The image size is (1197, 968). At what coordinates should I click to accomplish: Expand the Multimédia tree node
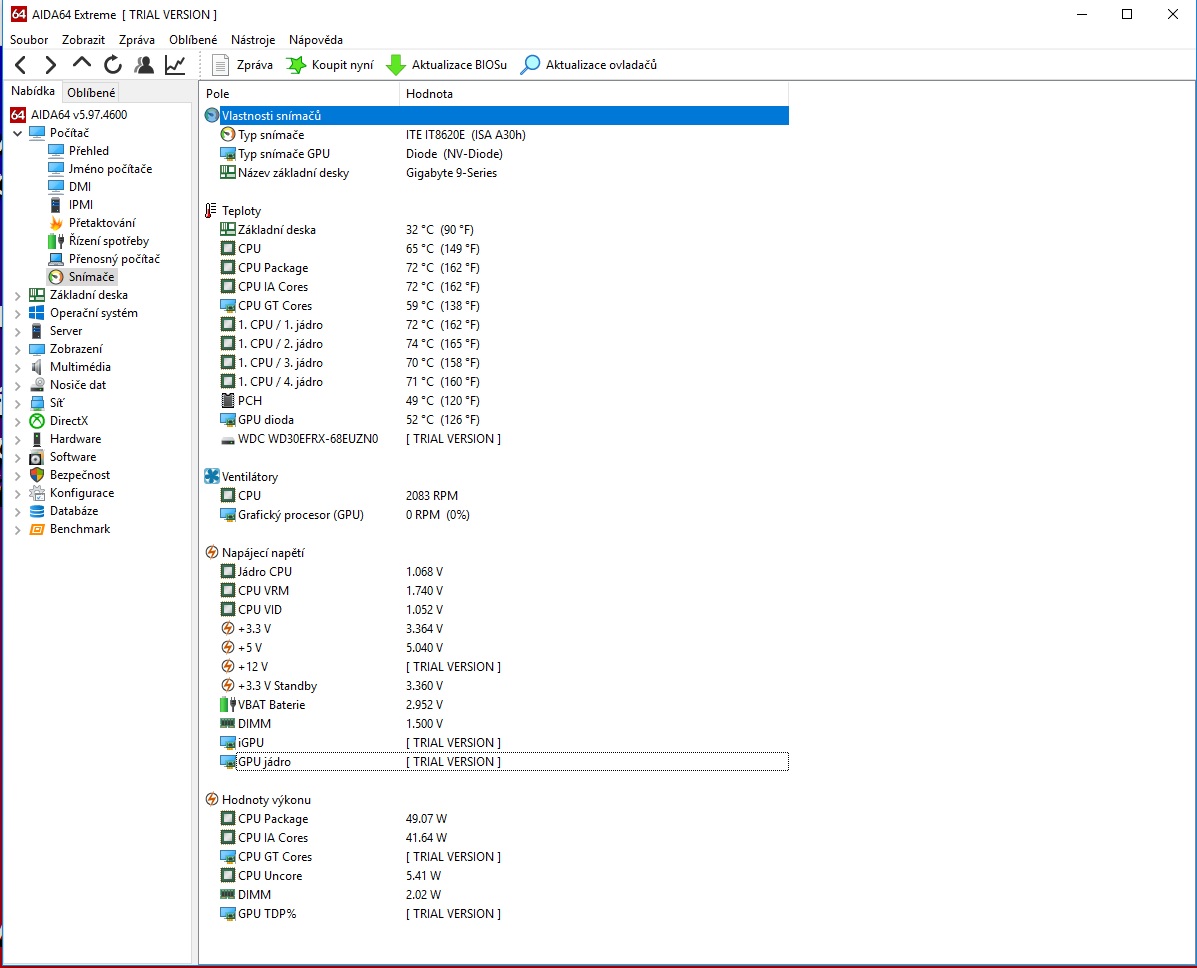18,367
